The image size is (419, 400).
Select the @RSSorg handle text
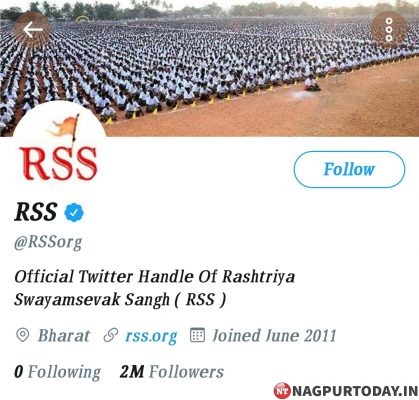pos(48,242)
